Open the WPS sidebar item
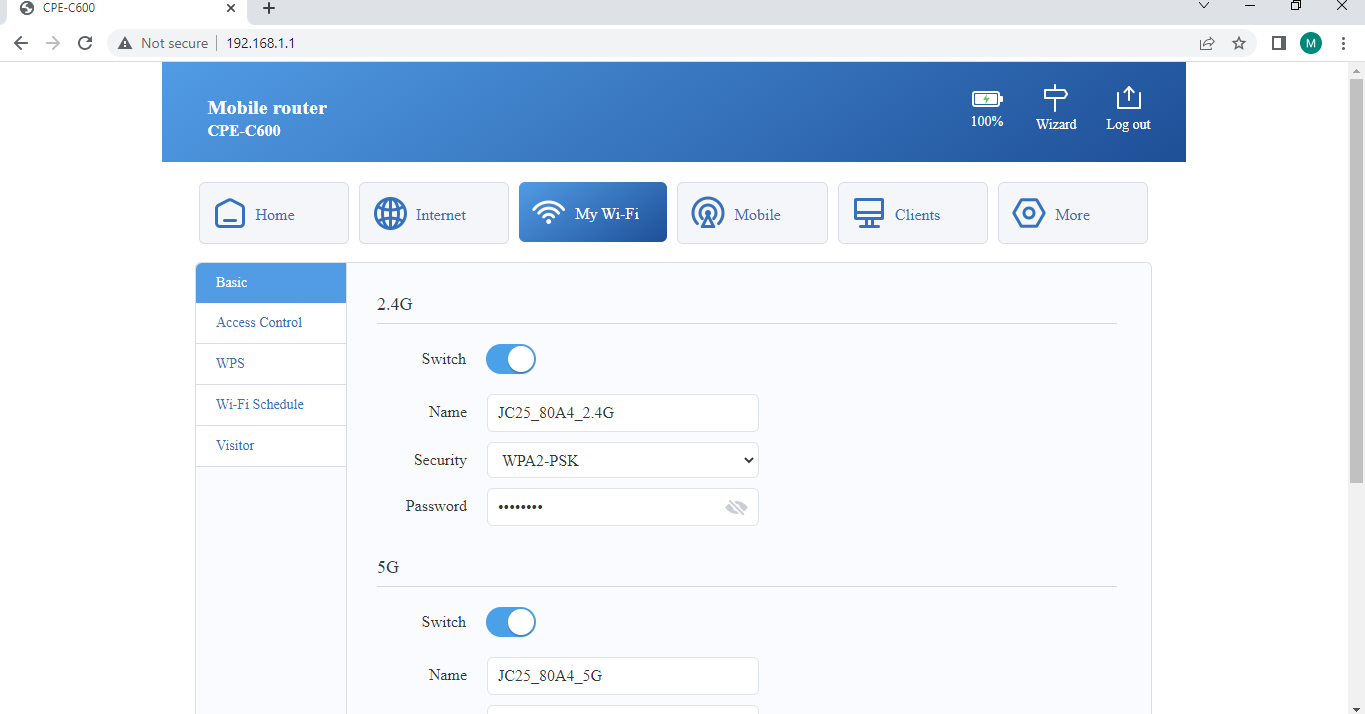Image resolution: width=1365 pixels, height=714 pixels. (271, 364)
